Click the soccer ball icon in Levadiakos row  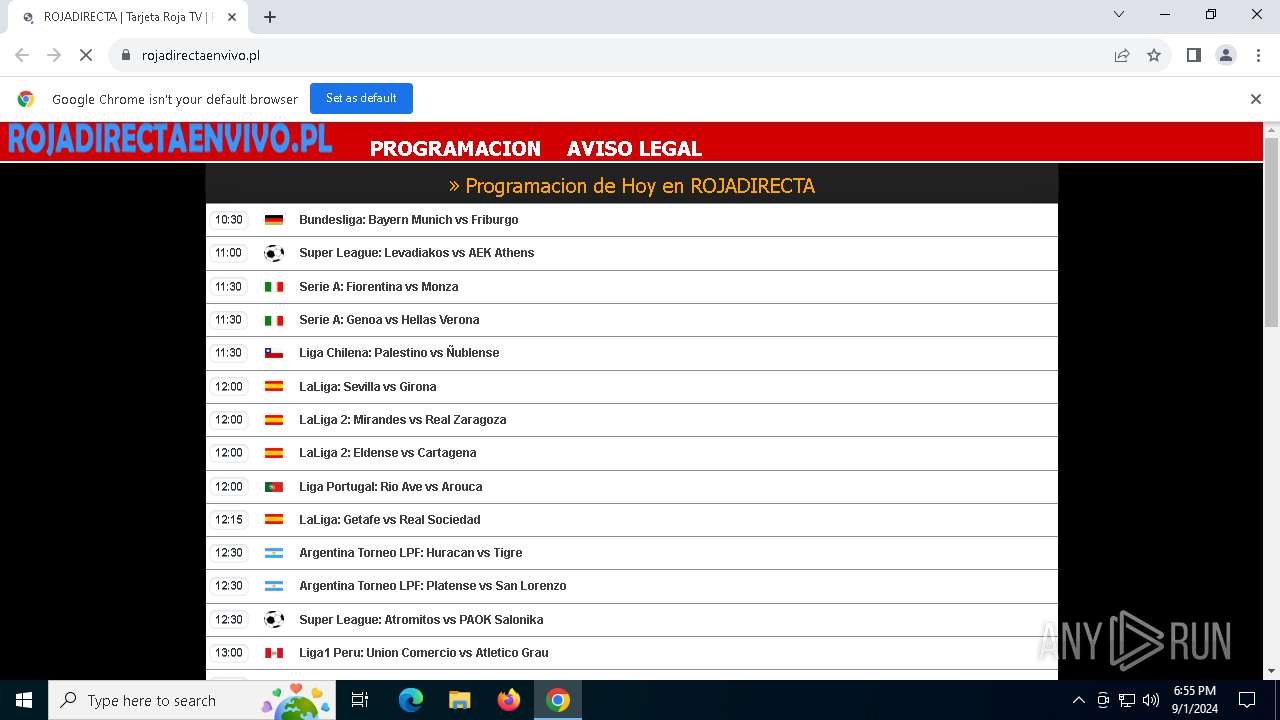point(274,253)
